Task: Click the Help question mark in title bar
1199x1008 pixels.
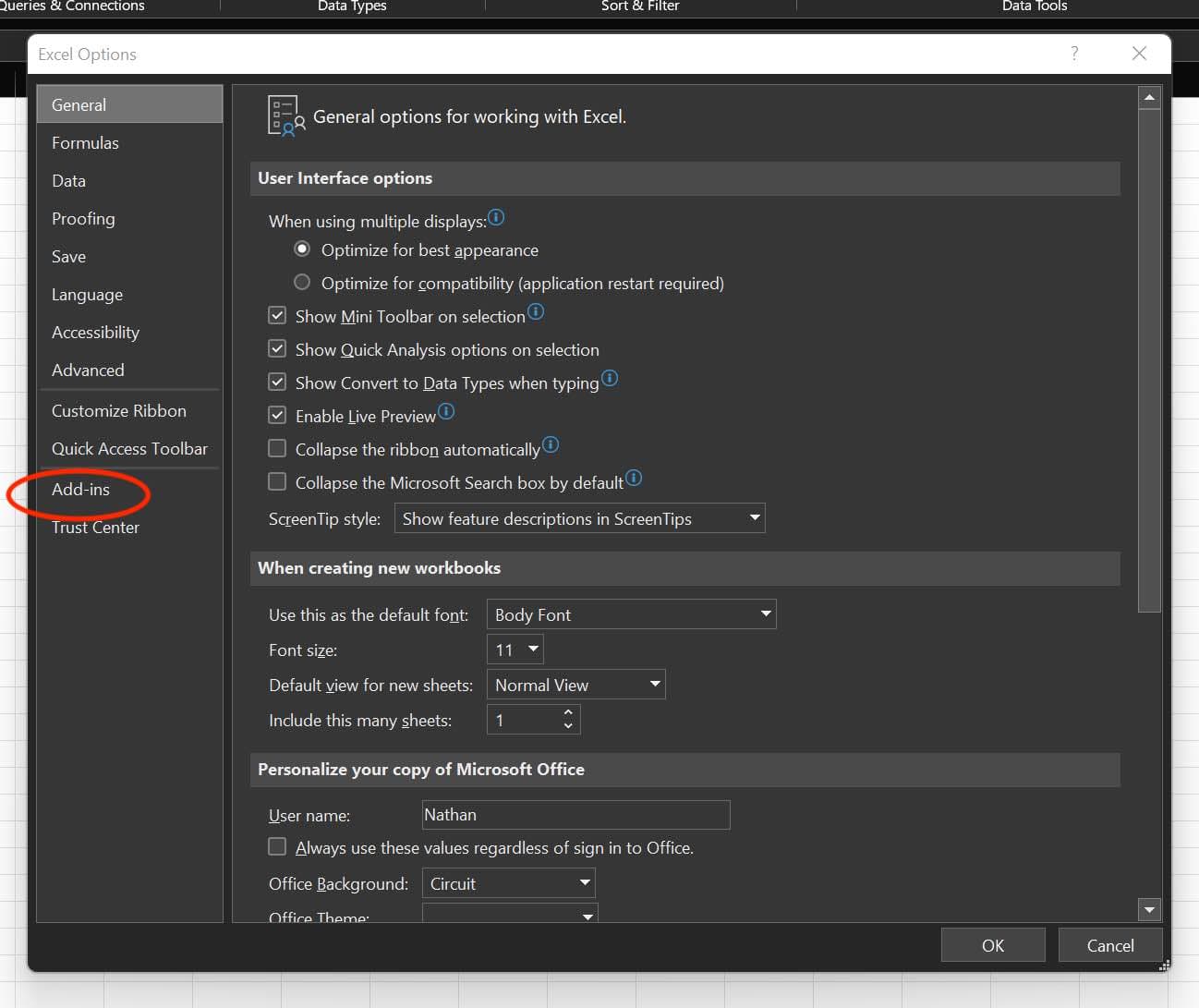Action: tap(1074, 54)
